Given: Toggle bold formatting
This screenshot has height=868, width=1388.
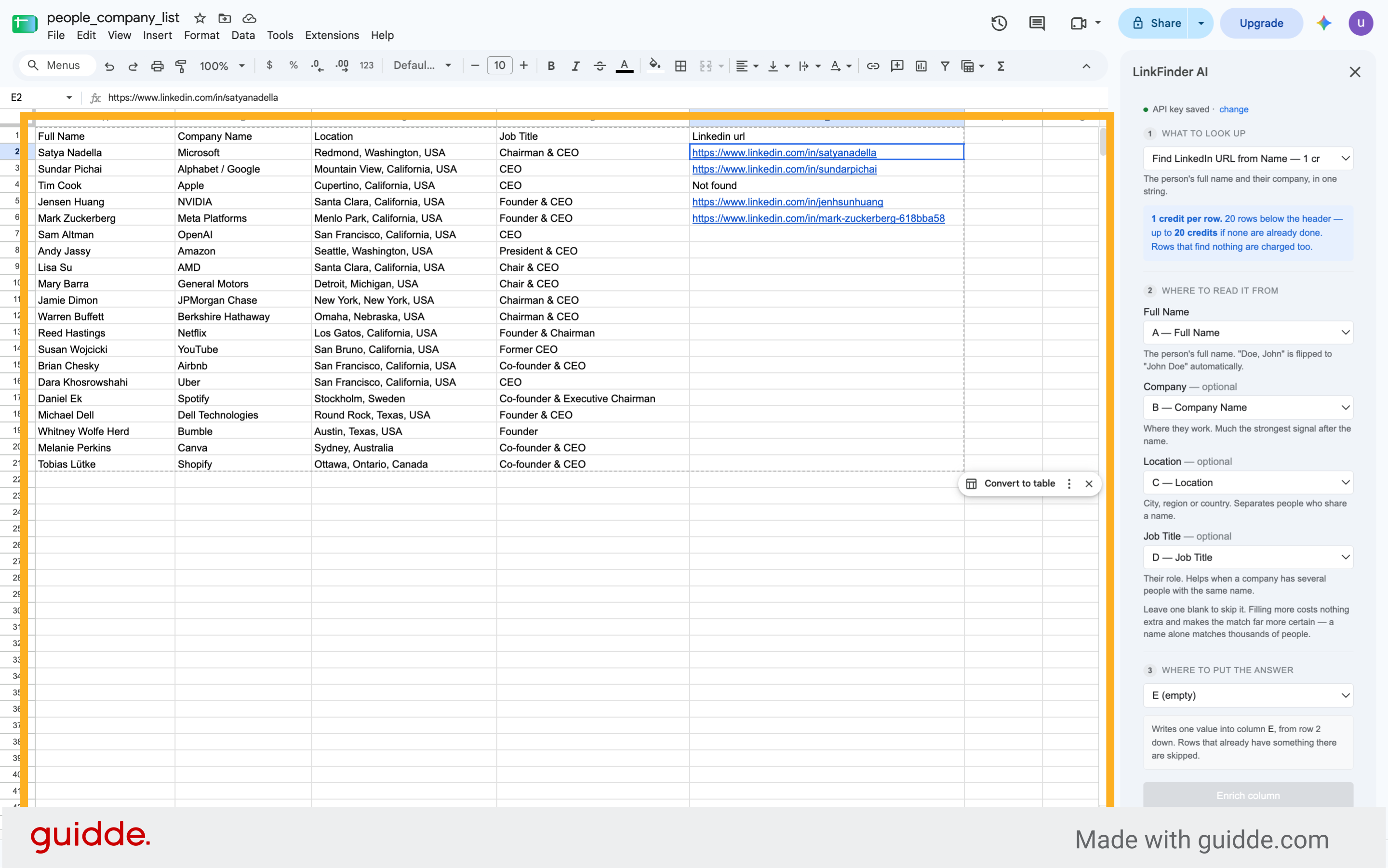Looking at the screenshot, I should (x=551, y=66).
